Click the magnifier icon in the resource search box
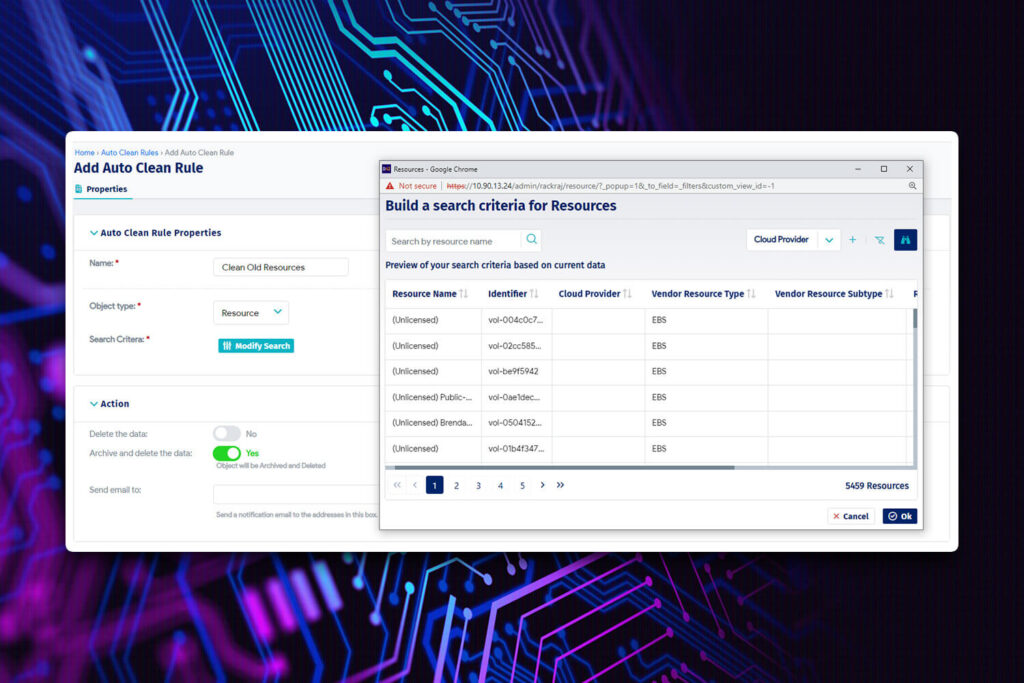This screenshot has height=683, width=1024. coord(531,240)
